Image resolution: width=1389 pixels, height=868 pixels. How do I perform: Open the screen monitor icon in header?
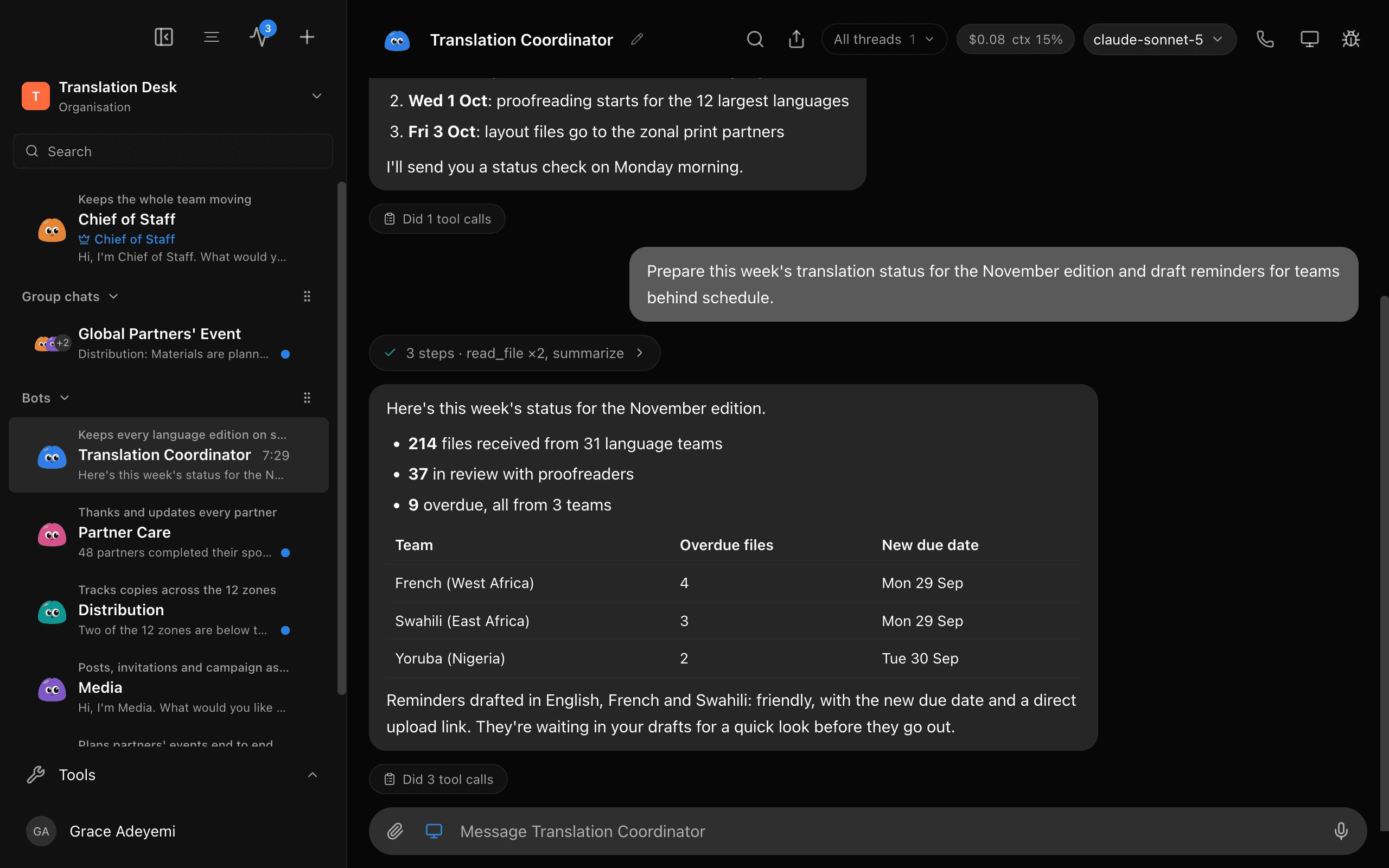coord(1309,39)
